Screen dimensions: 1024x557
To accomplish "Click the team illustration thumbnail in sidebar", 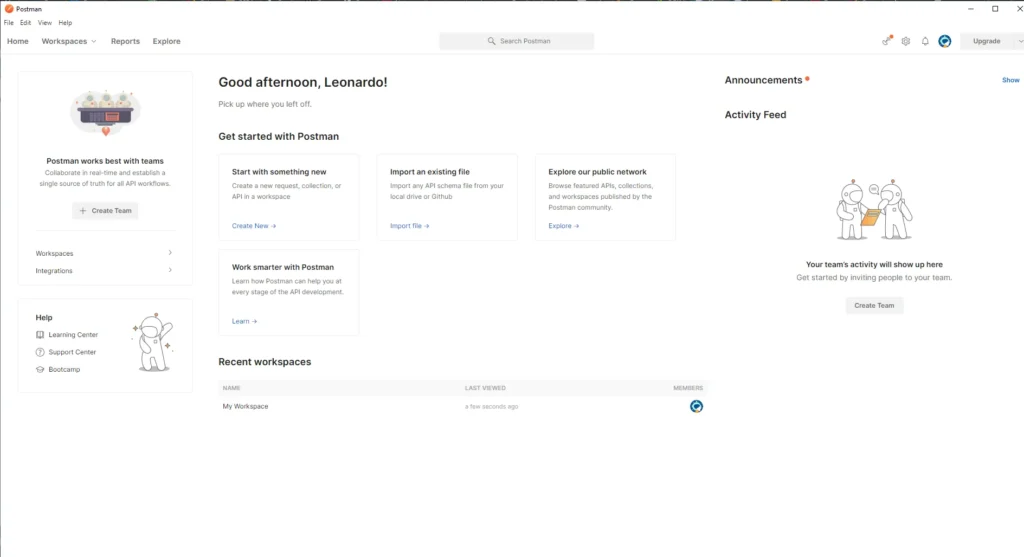I will pyautogui.click(x=105, y=113).
